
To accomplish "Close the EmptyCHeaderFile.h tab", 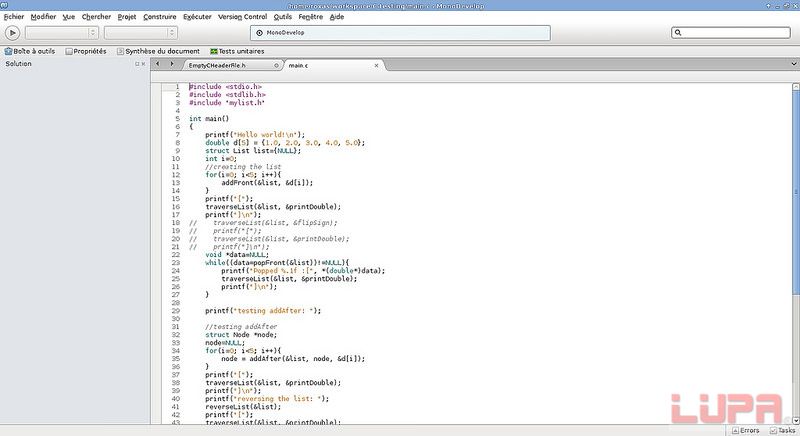I will point(277,65).
